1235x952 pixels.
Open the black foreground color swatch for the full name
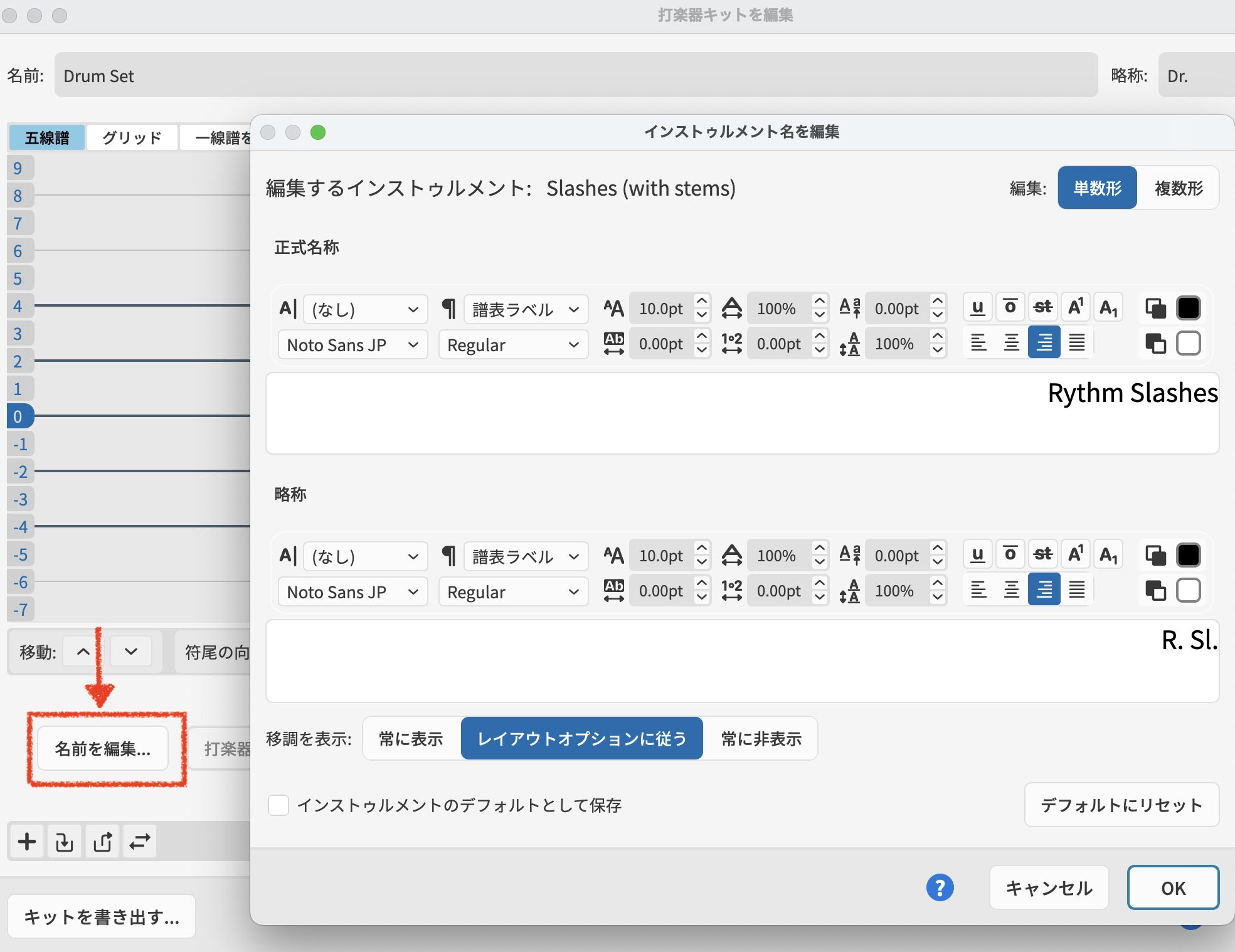(1188, 308)
